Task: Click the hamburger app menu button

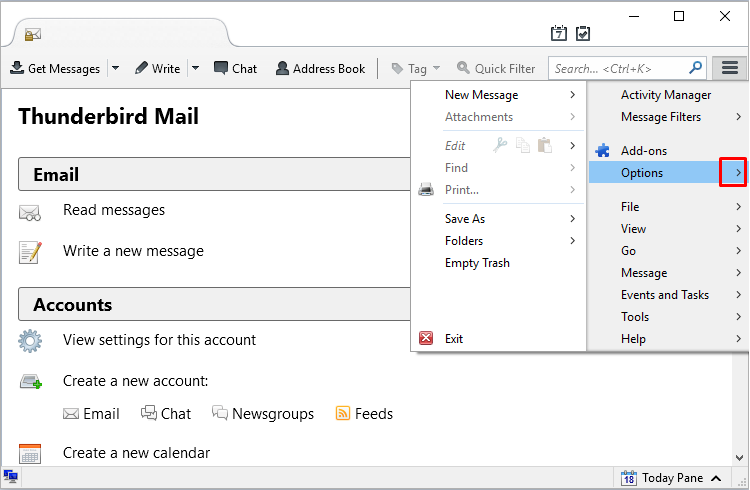Action: pyautogui.click(x=729, y=68)
